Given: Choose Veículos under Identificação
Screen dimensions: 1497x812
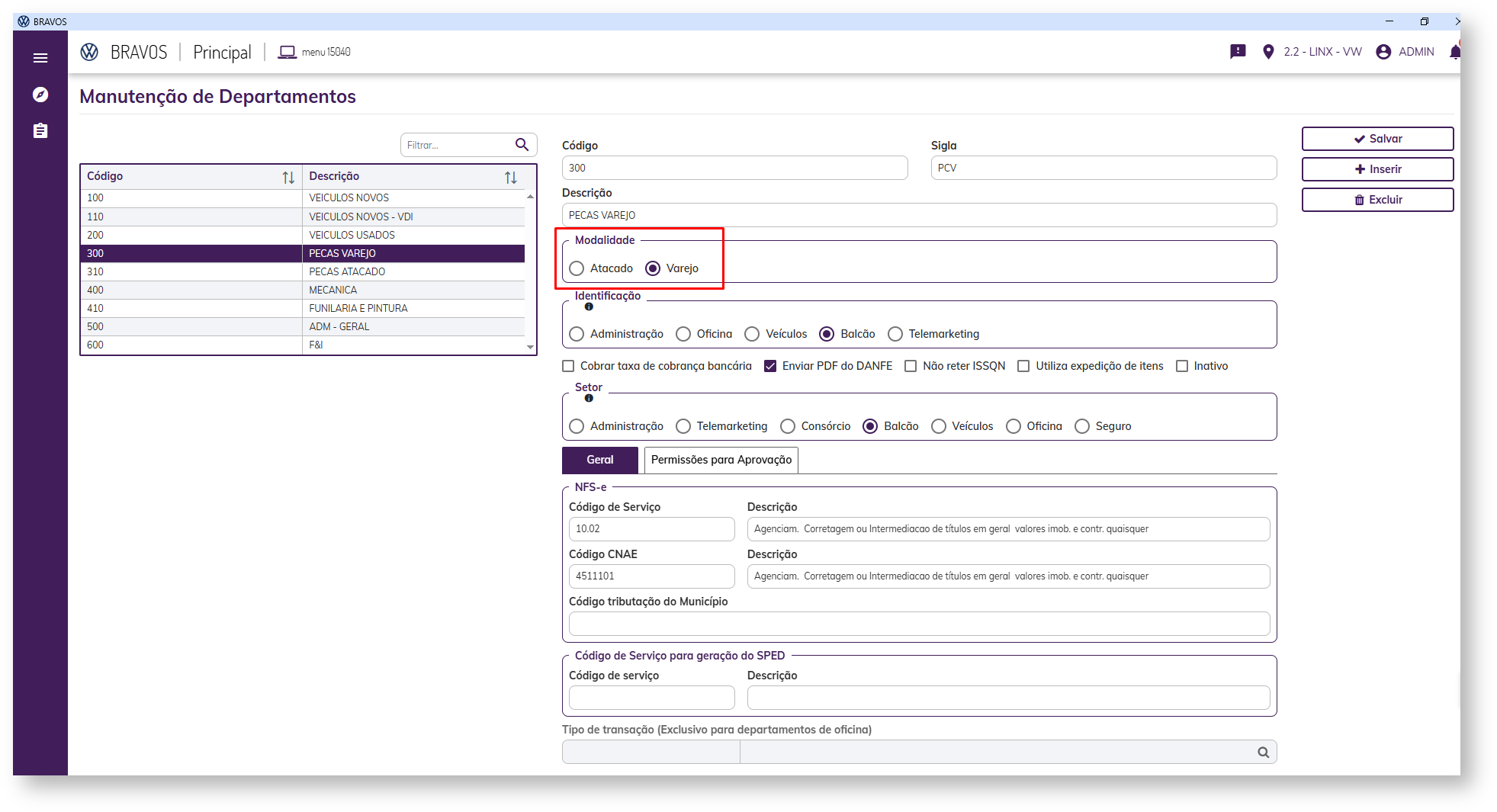Looking at the screenshot, I should coord(752,334).
